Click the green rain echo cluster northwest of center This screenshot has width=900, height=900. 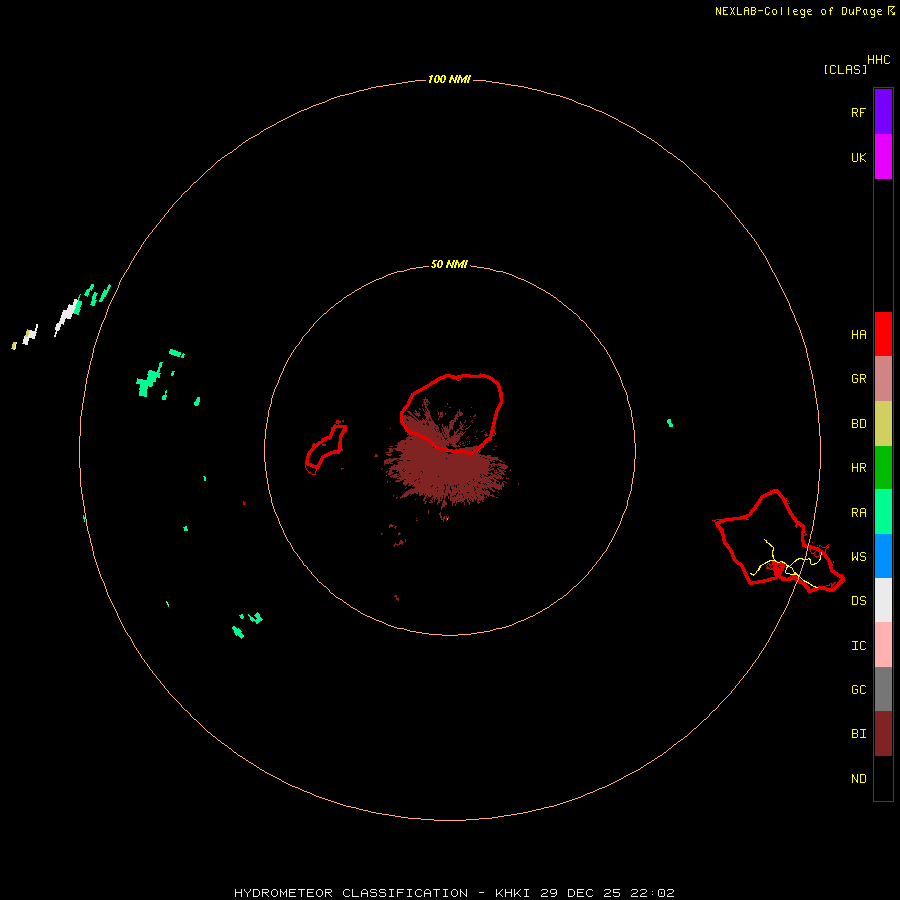(149, 379)
